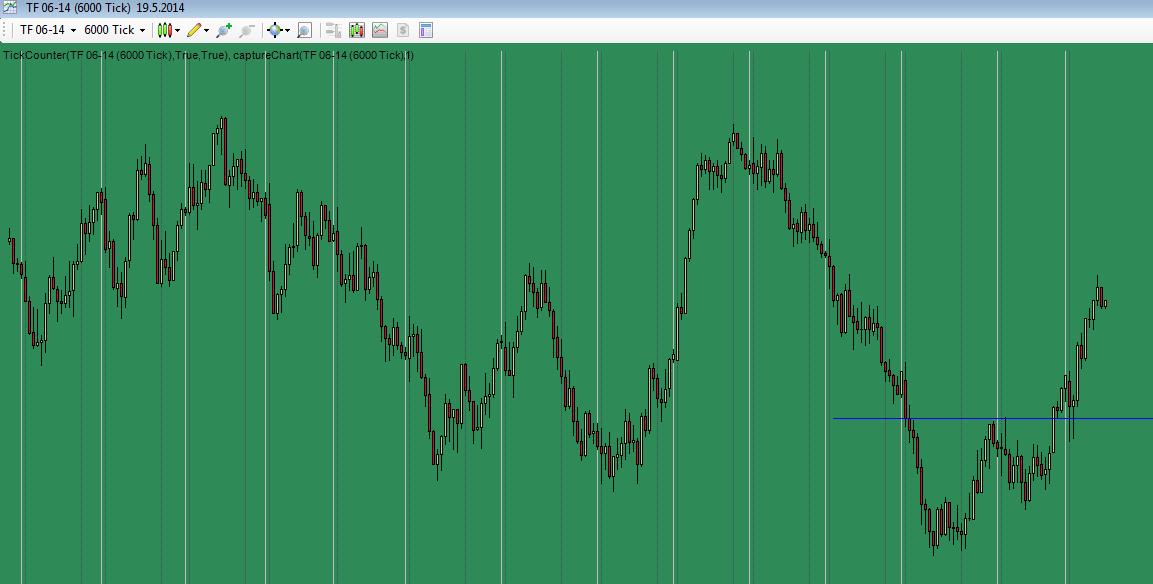Click the zoom out magnifier icon
Viewport: 1153px width, 584px height.
point(247,30)
